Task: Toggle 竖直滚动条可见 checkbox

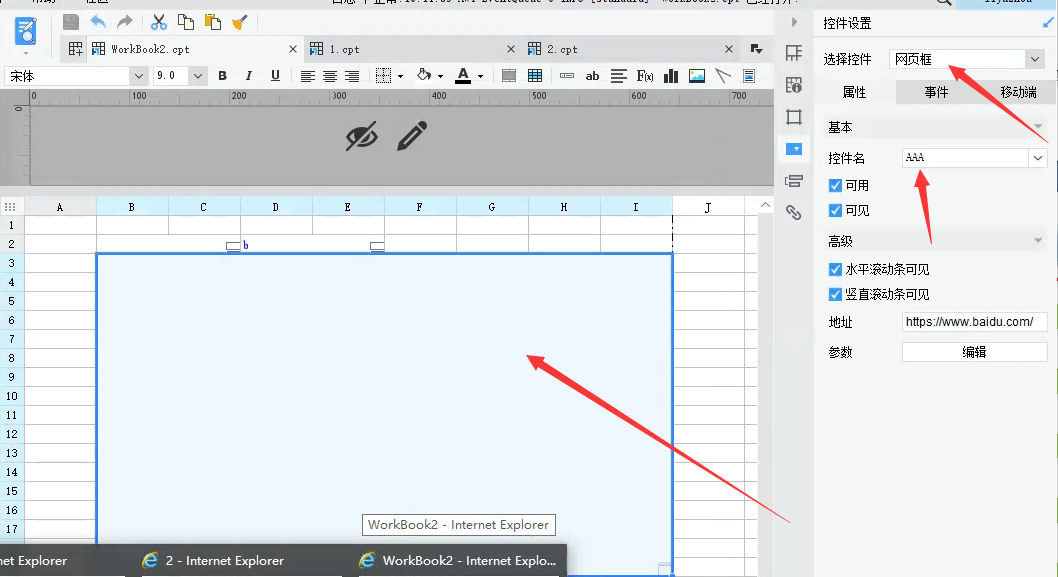Action: [x=835, y=294]
